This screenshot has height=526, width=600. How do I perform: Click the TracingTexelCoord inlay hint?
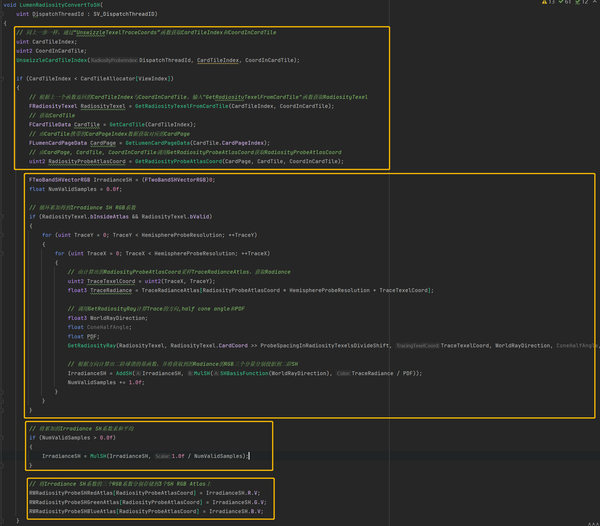click(x=418, y=345)
